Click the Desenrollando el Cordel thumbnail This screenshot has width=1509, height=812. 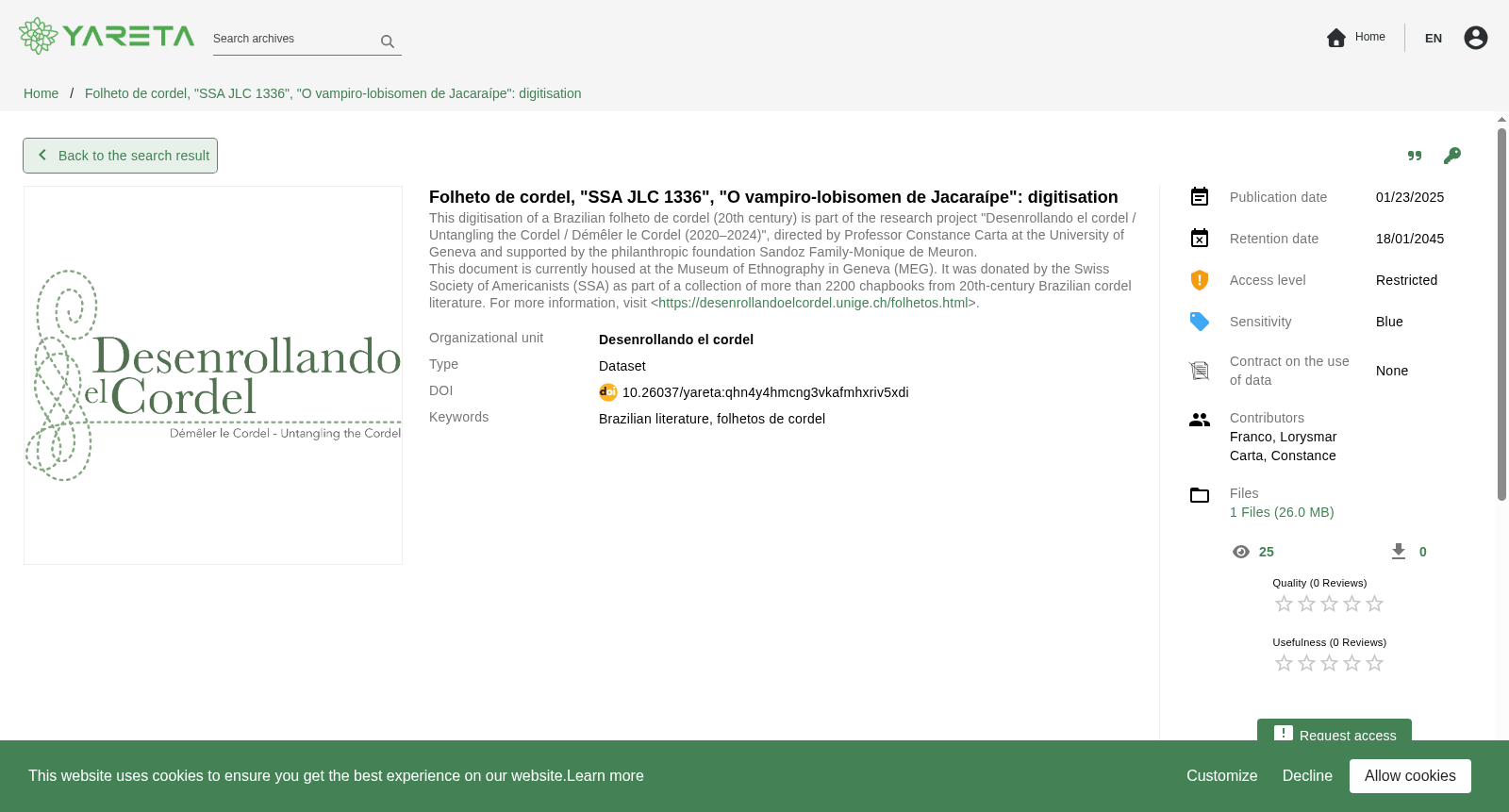point(213,375)
